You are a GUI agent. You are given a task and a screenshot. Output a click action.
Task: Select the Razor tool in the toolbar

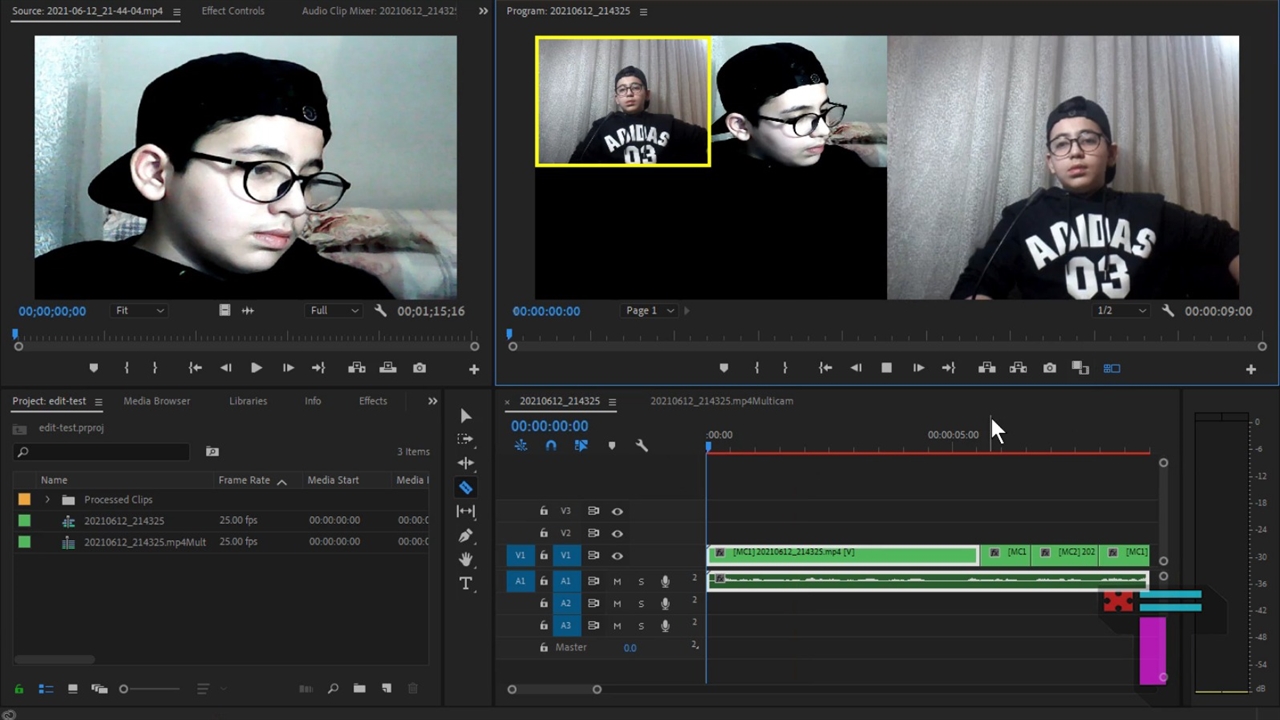tap(466, 488)
